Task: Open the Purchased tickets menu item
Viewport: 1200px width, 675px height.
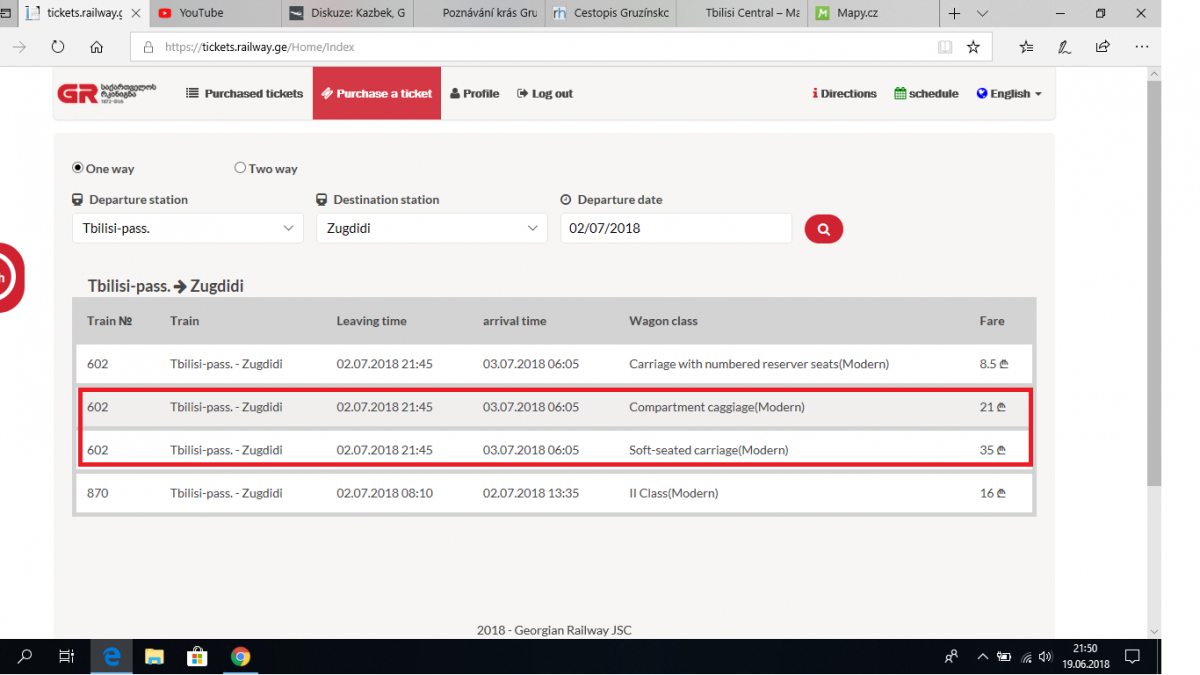Action: [244, 94]
